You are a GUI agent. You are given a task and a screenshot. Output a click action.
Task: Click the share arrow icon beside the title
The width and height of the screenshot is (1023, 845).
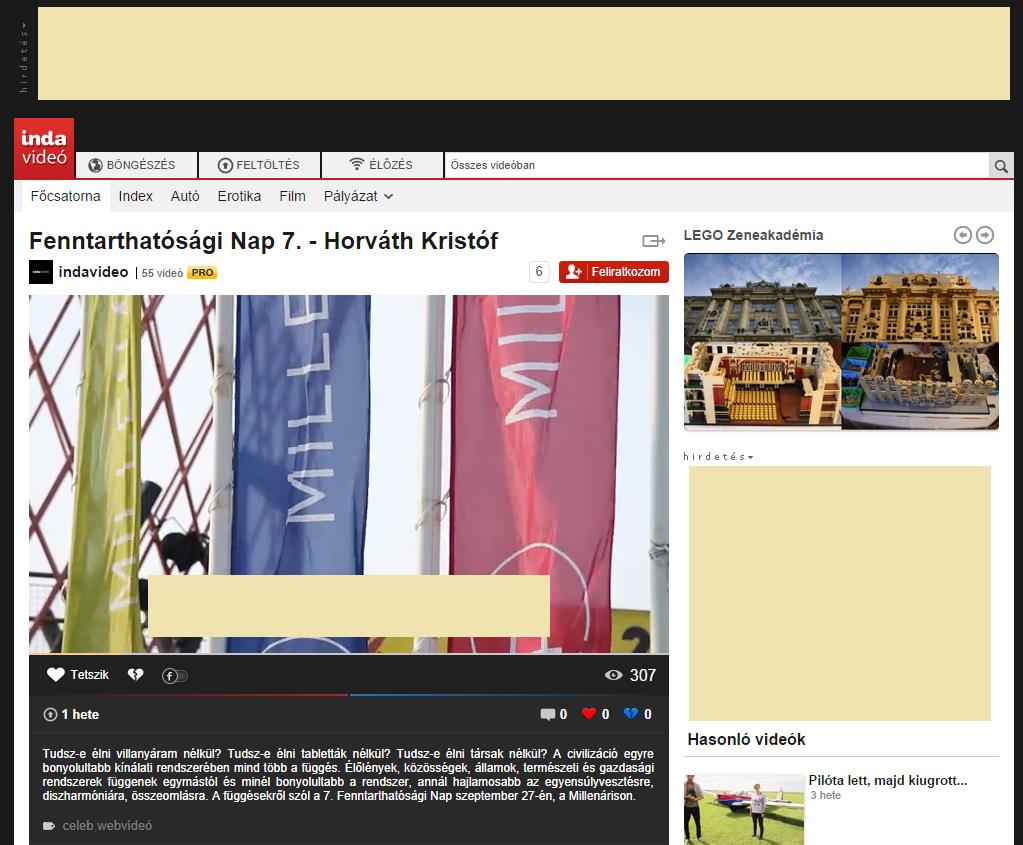(x=653, y=241)
